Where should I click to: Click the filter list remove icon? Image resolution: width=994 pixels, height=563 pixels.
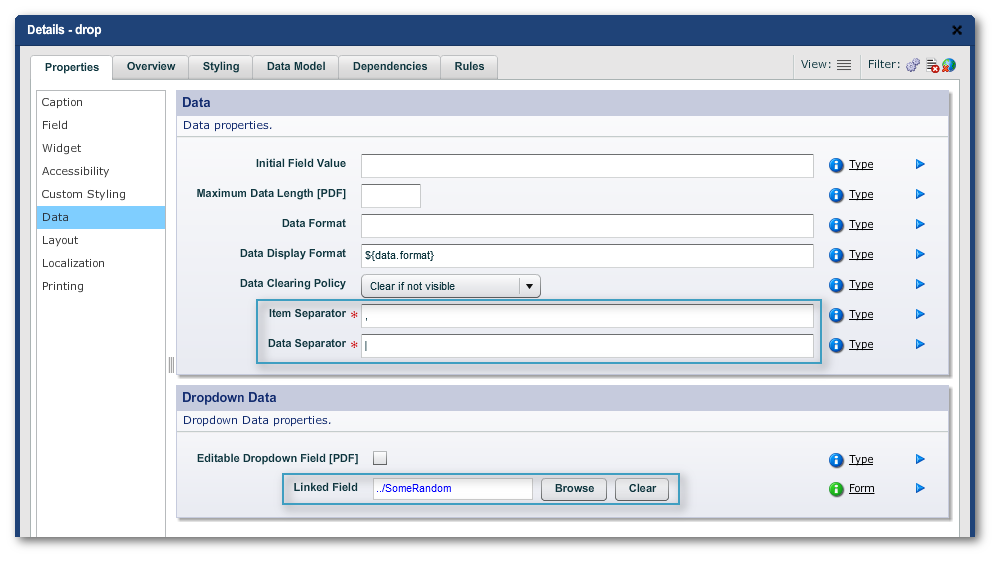933,65
